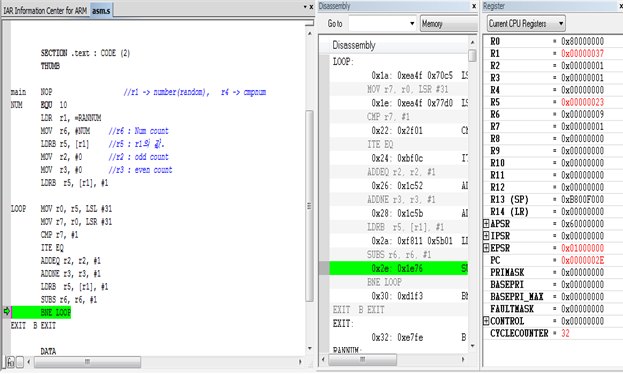This screenshot has width=623, height=374.
Task: Select the PRIMASK register row
Action: [553, 273]
